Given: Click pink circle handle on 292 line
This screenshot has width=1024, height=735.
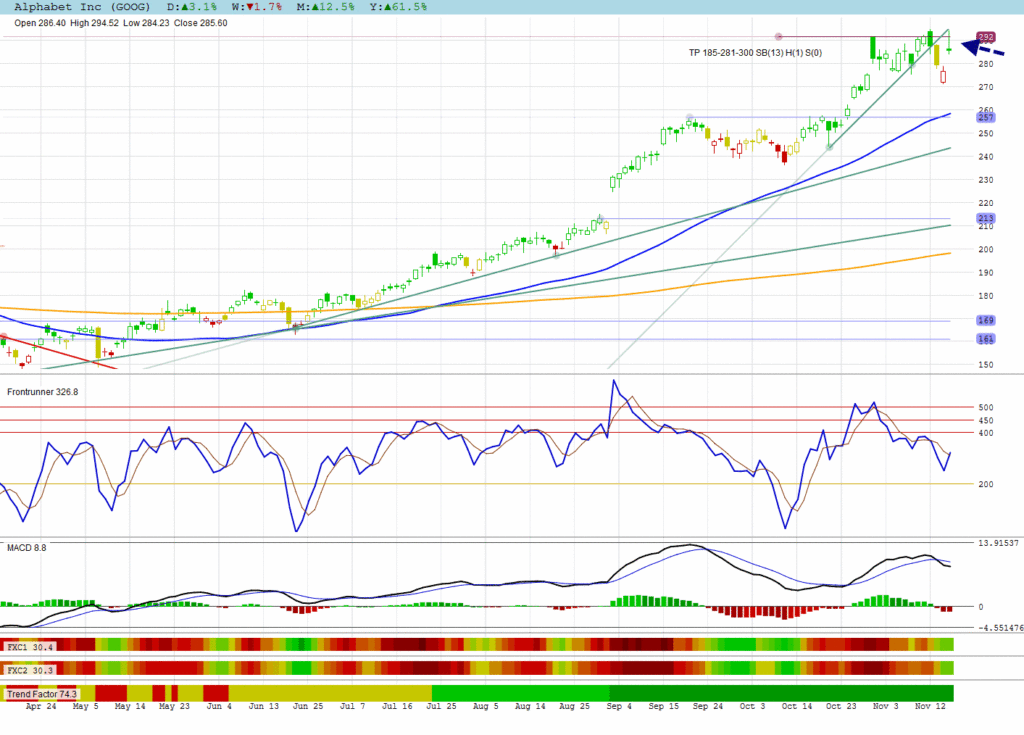Looking at the screenshot, I should coord(779,37).
